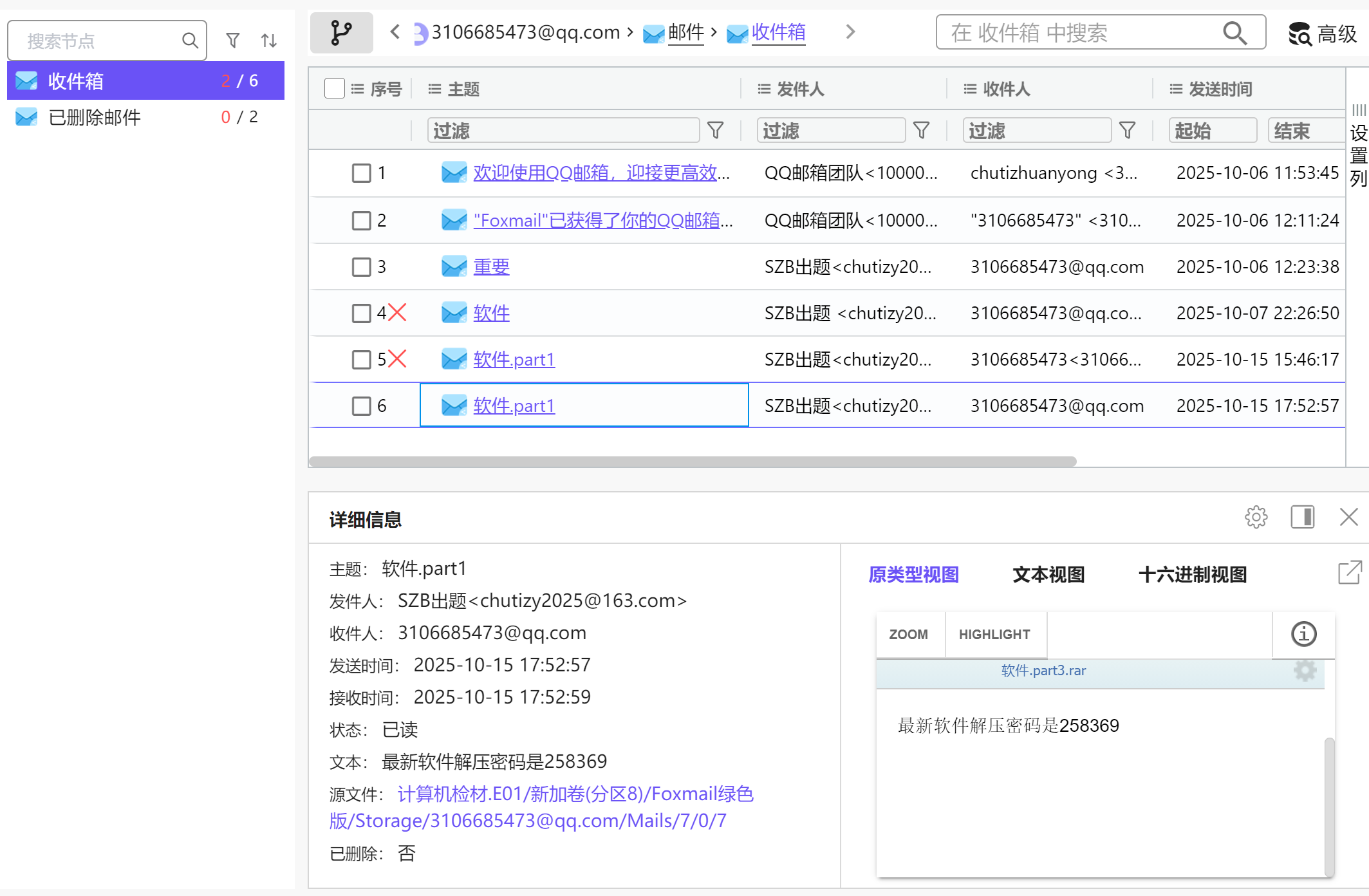Check the checkbox for email row 3
This screenshot has width=1369, height=896.
tap(362, 266)
